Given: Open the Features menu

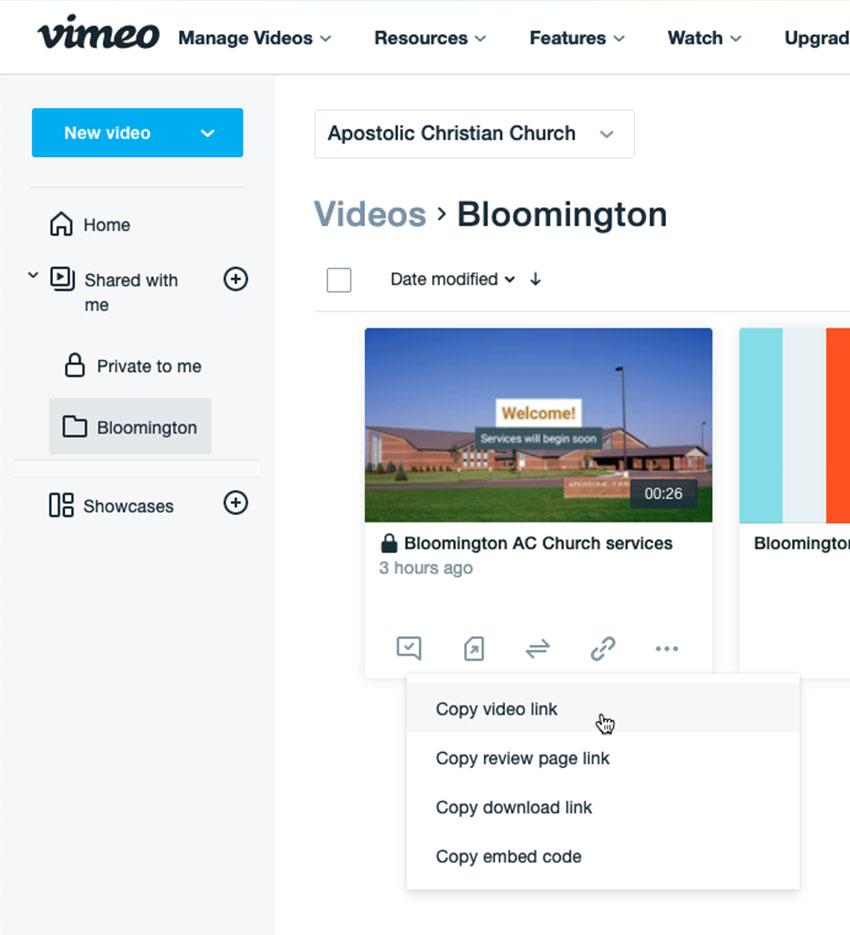Looking at the screenshot, I should click(x=577, y=38).
